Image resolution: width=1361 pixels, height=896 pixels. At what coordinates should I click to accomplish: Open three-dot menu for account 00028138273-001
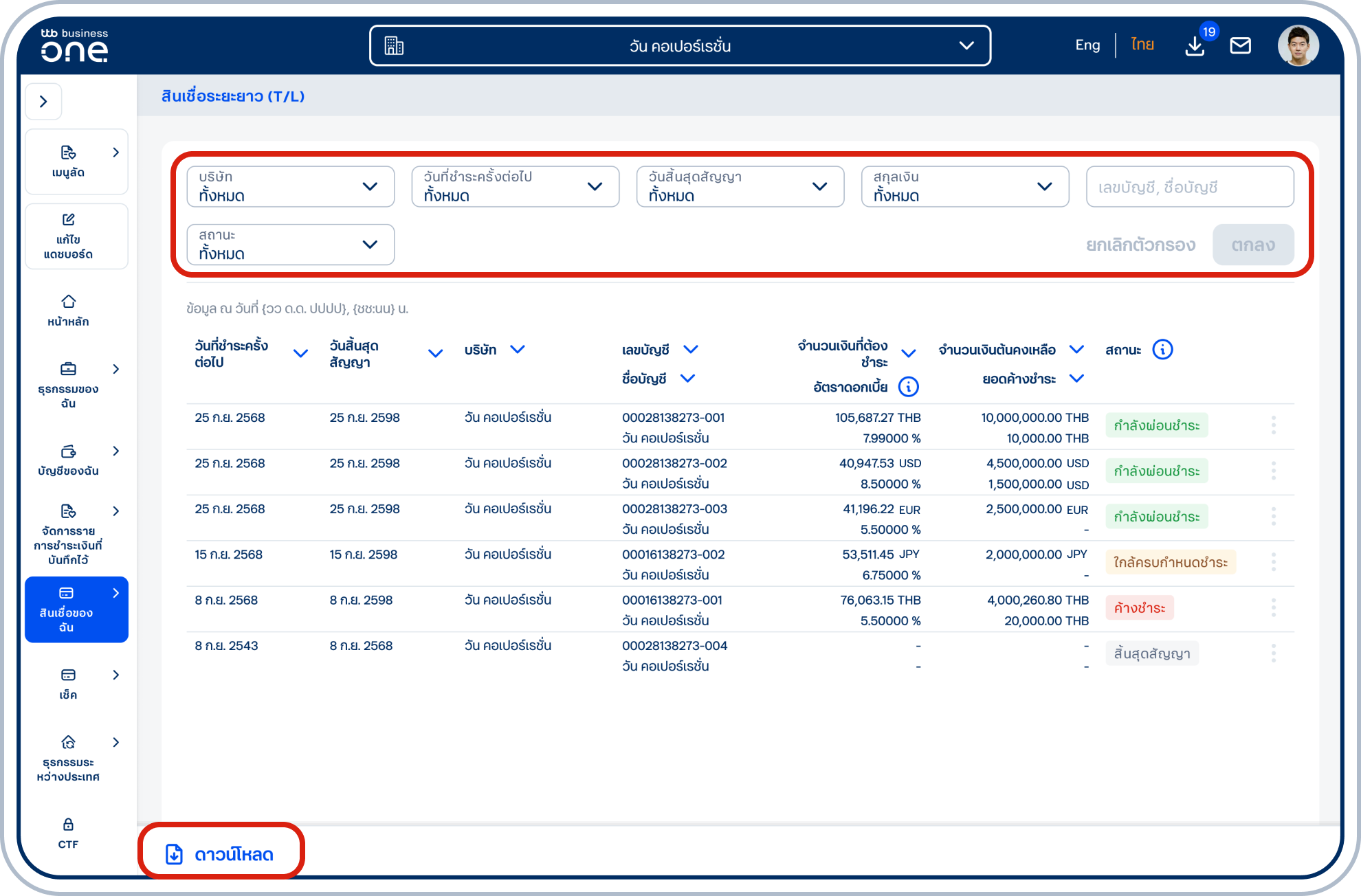click(x=1273, y=425)
